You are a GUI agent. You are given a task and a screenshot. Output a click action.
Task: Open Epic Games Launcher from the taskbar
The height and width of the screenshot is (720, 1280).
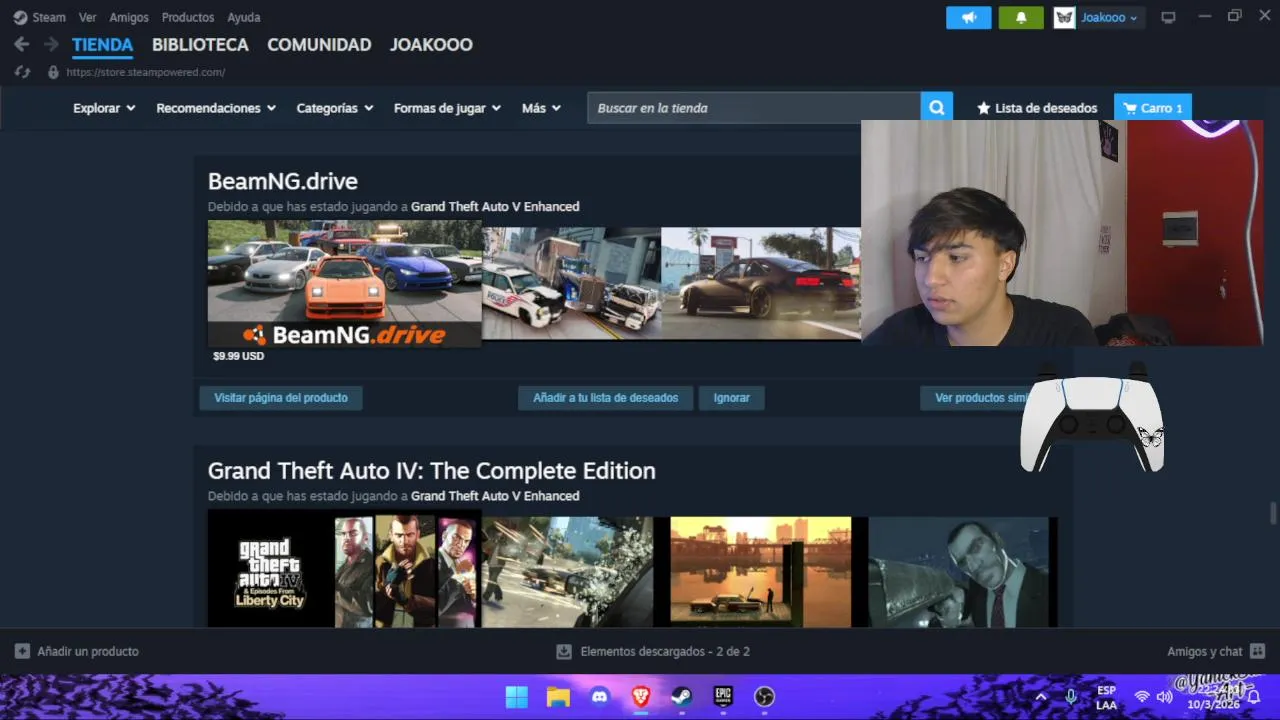tap(723, 696)
